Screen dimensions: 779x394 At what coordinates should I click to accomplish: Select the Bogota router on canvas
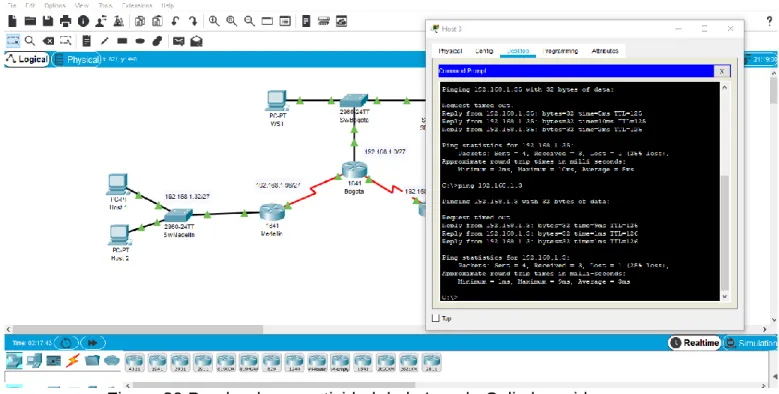354,170
